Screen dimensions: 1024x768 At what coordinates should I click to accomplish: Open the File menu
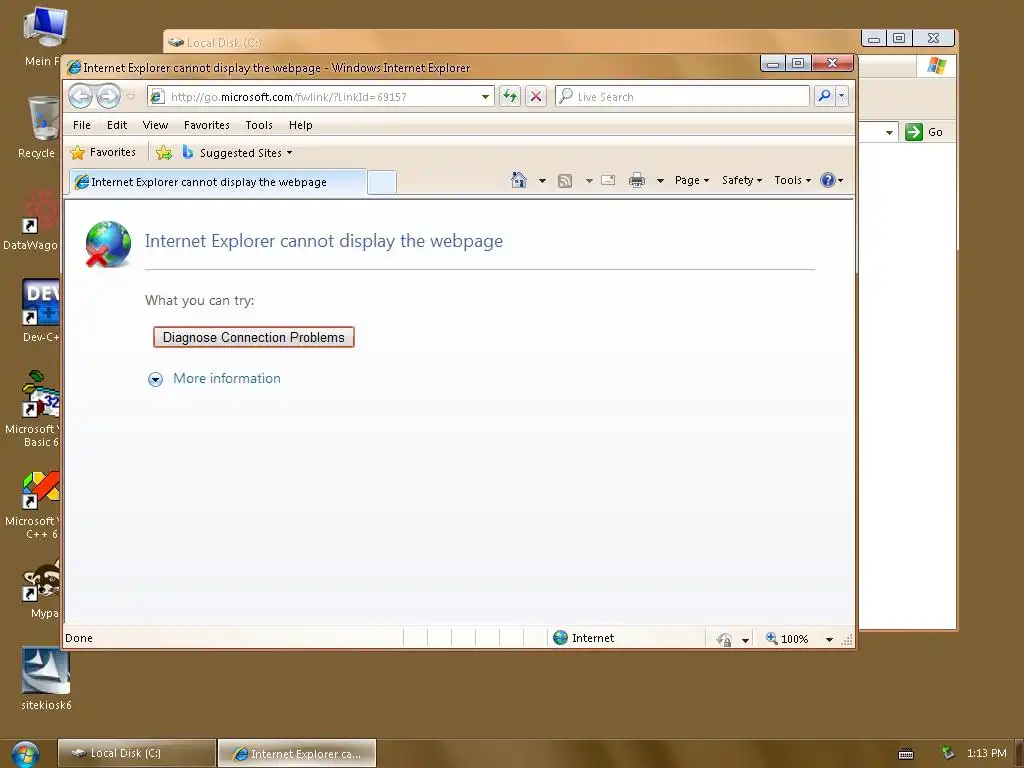pyautogui.click(x=82, y=125)
